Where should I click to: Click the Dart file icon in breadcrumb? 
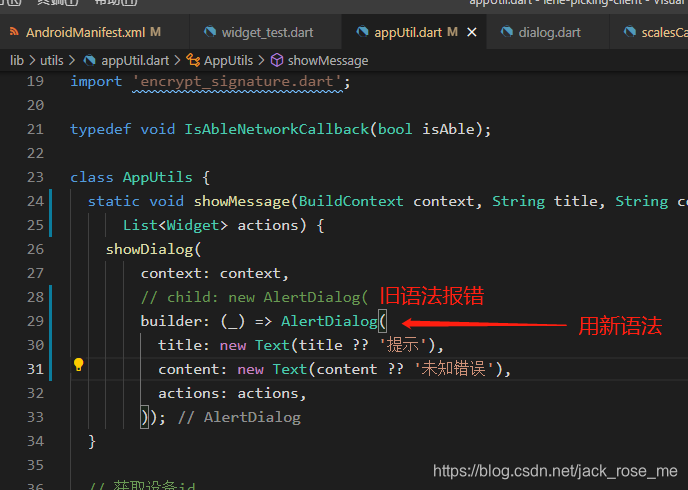point(90,60)
